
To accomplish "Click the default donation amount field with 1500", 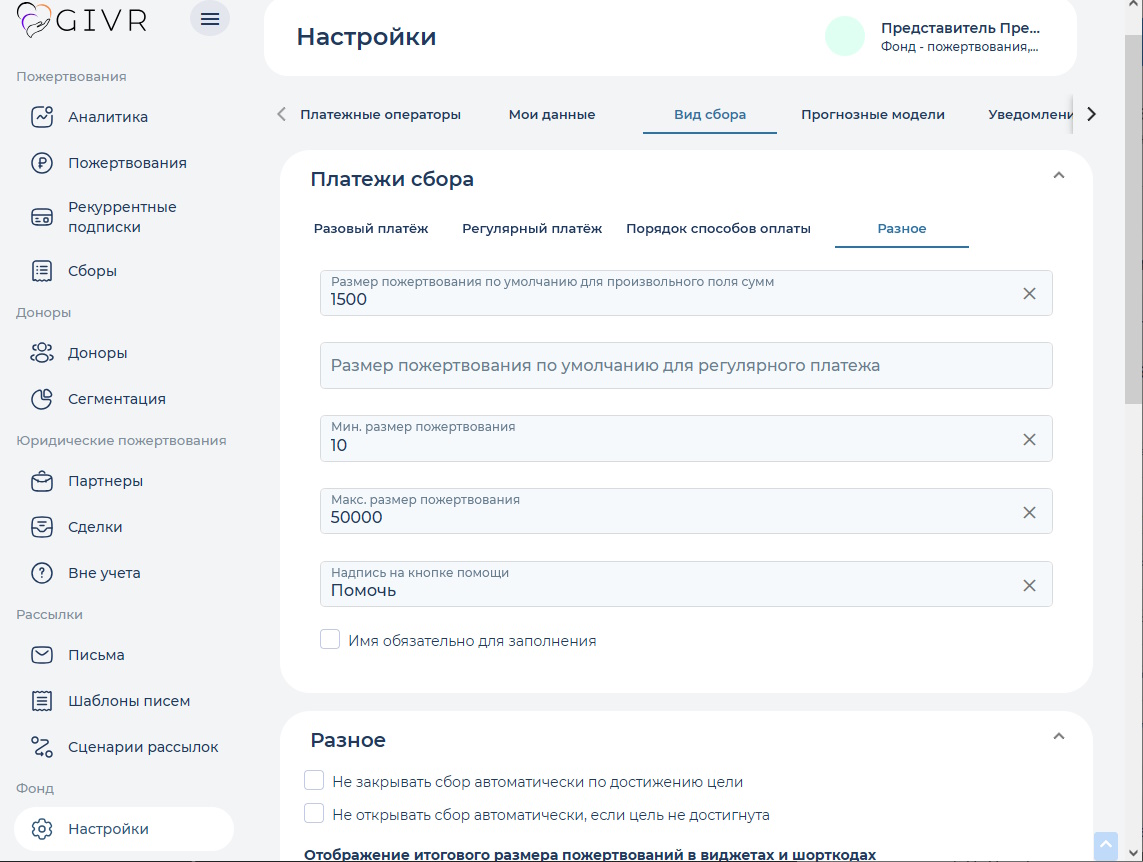I will coord(686,293).
